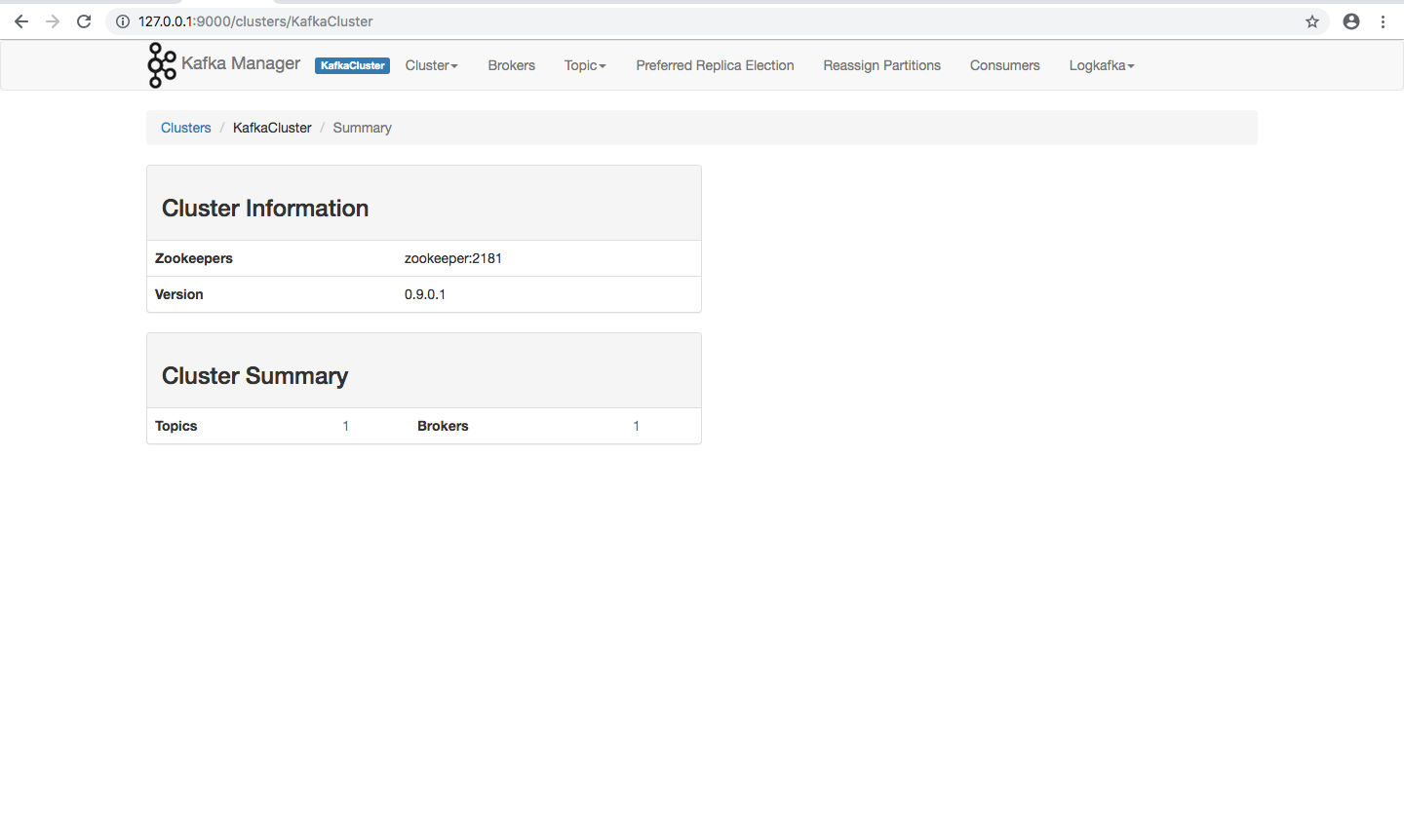
Task: Click the Brokers label in summary
Action: click(443, 426)
